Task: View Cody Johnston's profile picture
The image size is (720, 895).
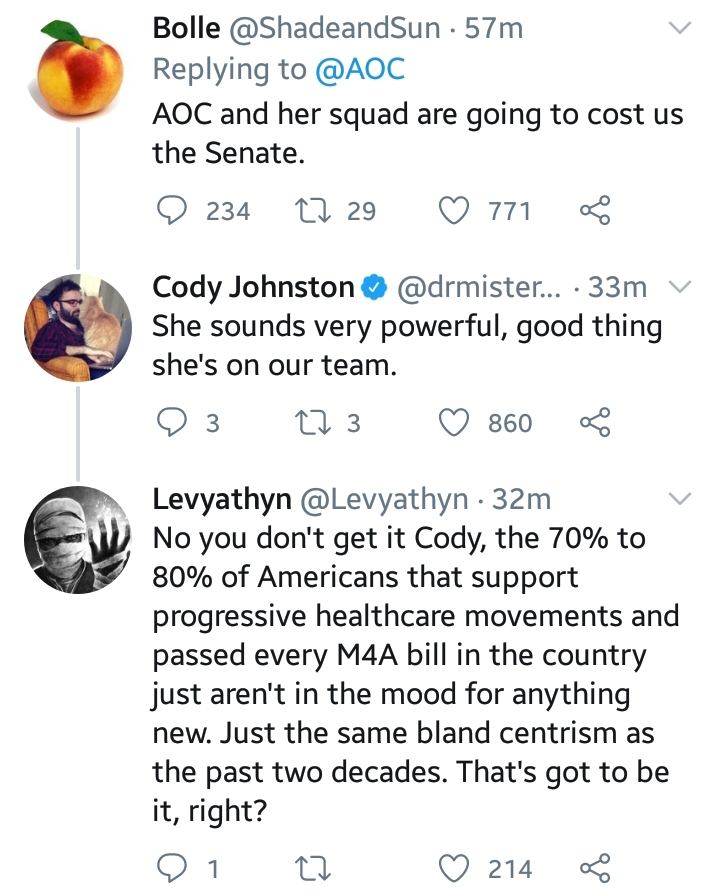Action: pos(78,327)
